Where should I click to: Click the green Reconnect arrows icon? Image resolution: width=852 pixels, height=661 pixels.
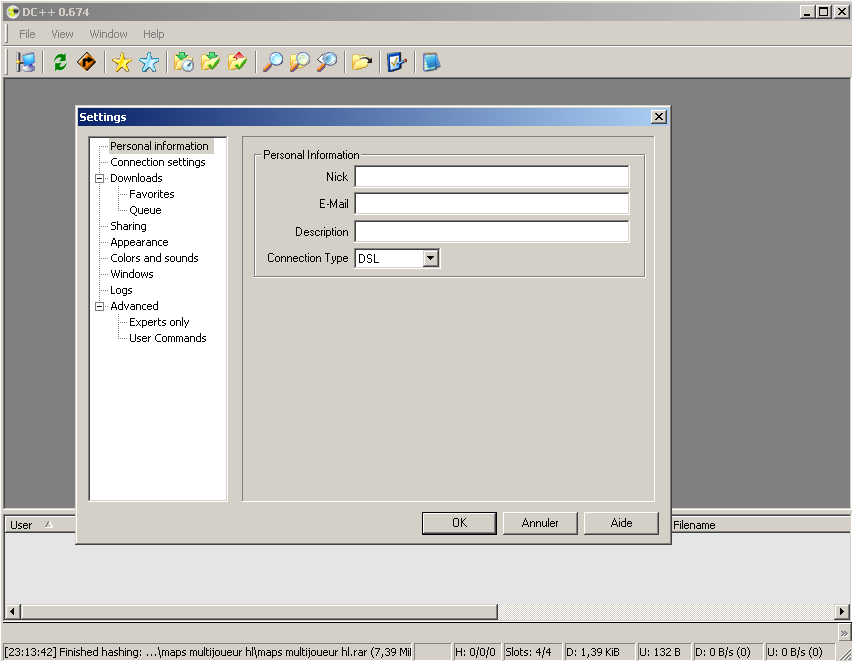pyautogui.click(x=60, y=62)
